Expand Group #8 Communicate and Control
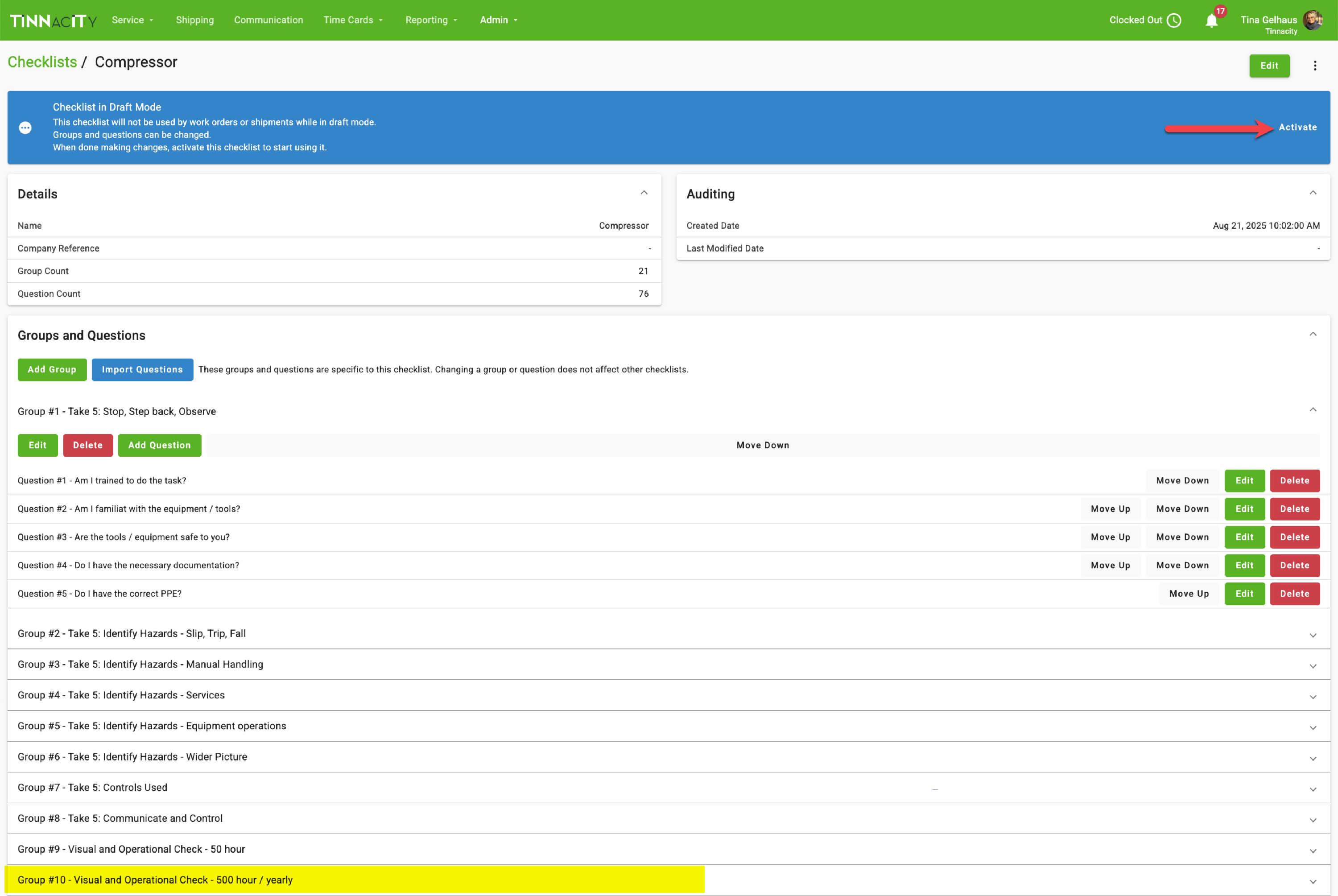This screenshot has width=1338, height=896. click(x=1313, y=821)
